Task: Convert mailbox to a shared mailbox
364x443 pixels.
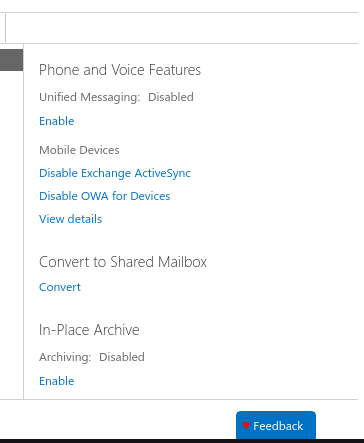Action: (x=60, y=287)
